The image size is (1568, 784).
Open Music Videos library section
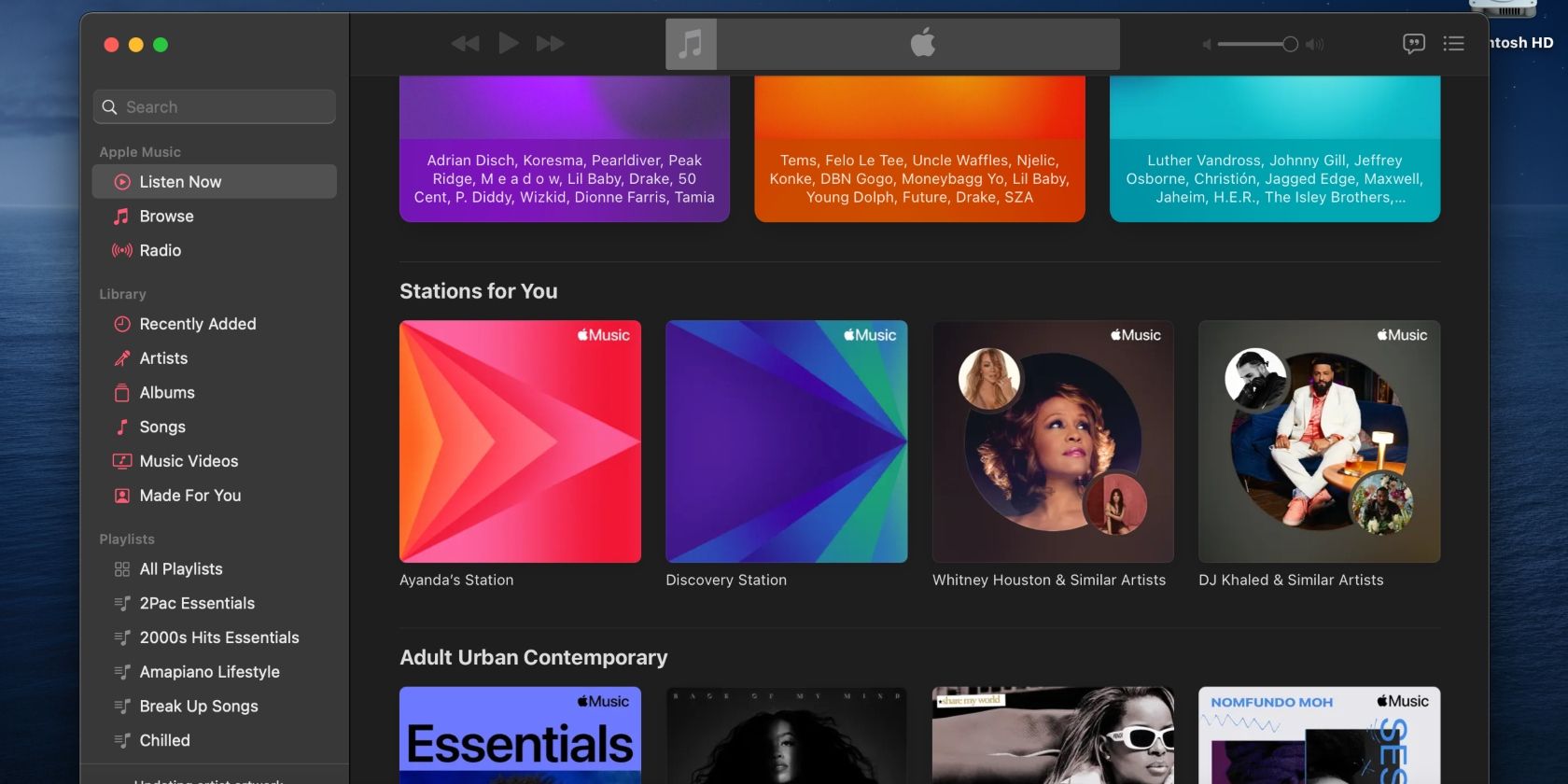(x=215, y=461)
